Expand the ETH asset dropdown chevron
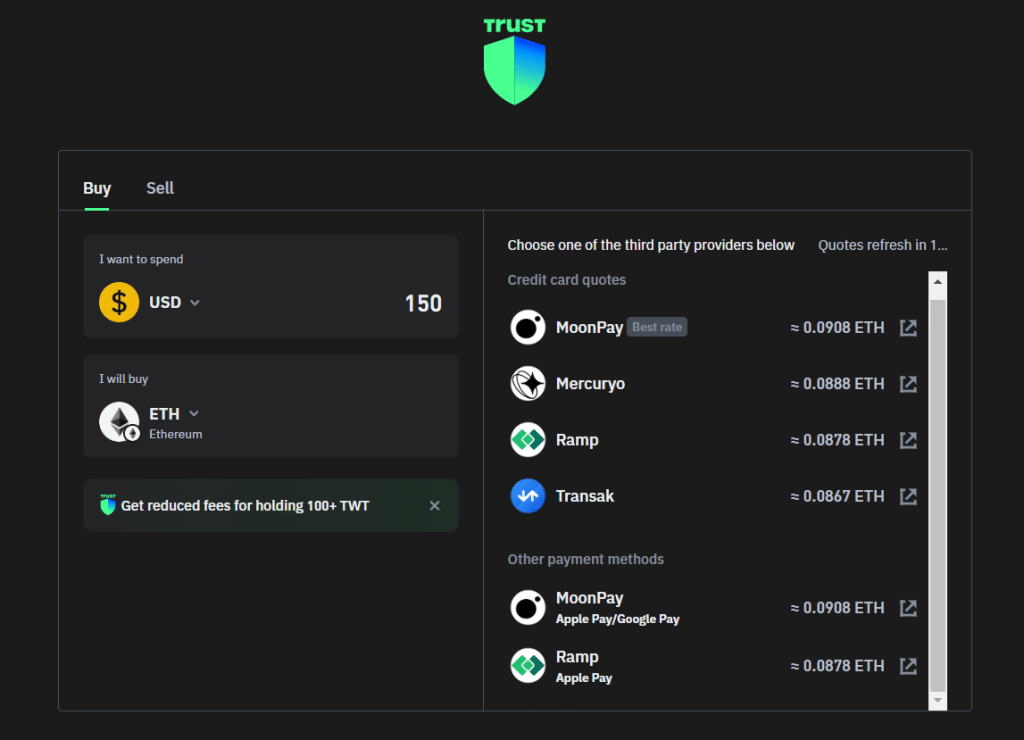The width and height of the screenshot is (1024, 740). click(194, 413)
